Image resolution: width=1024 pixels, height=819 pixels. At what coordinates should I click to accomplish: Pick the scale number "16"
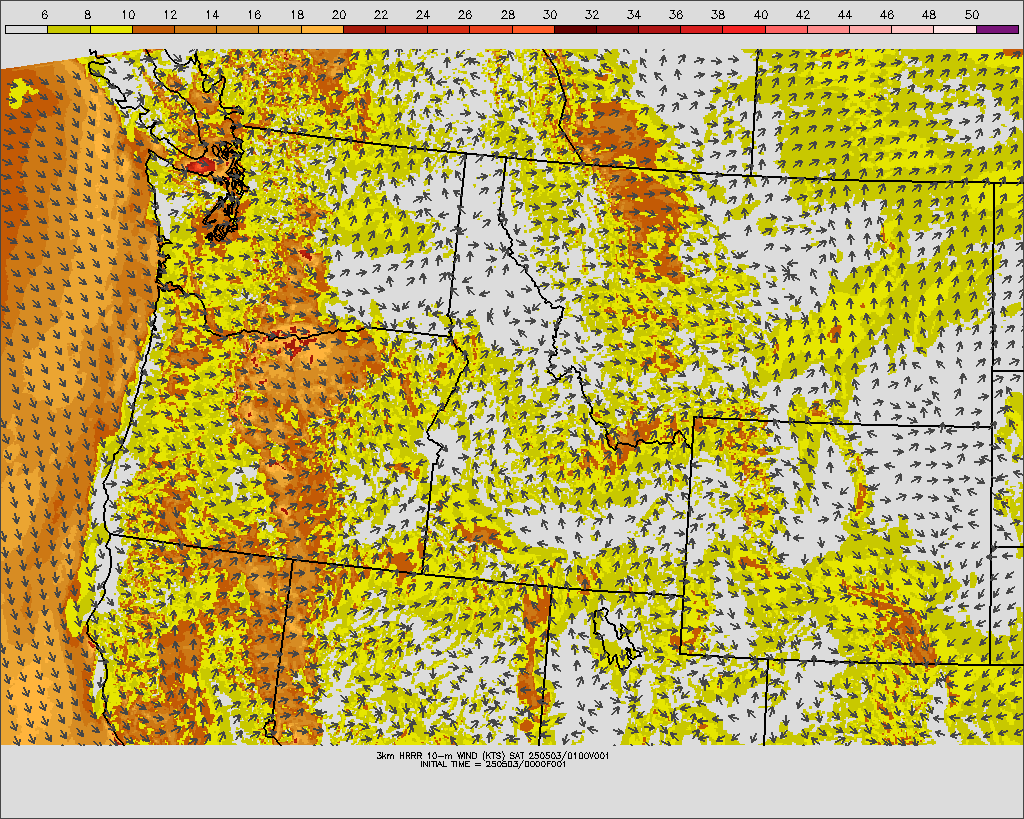255,15
